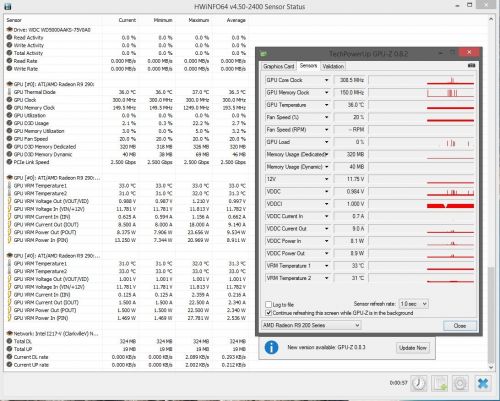Click the icon beside GPU Utilization
Viewport: 500px width, 401px height.
9,115
